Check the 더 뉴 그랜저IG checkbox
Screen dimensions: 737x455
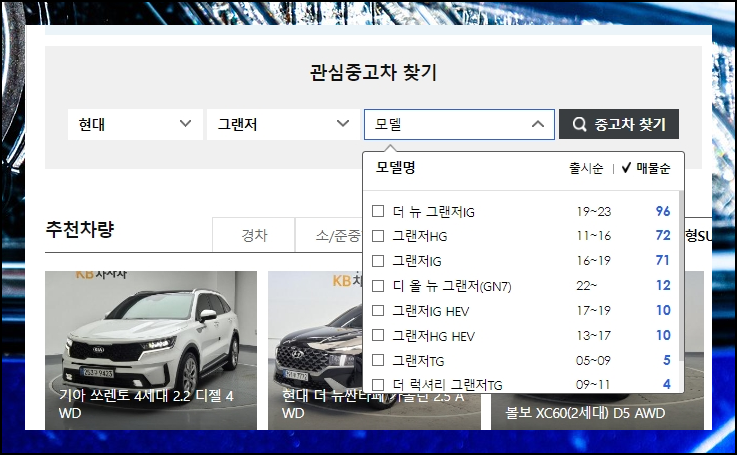pos(378,211)
